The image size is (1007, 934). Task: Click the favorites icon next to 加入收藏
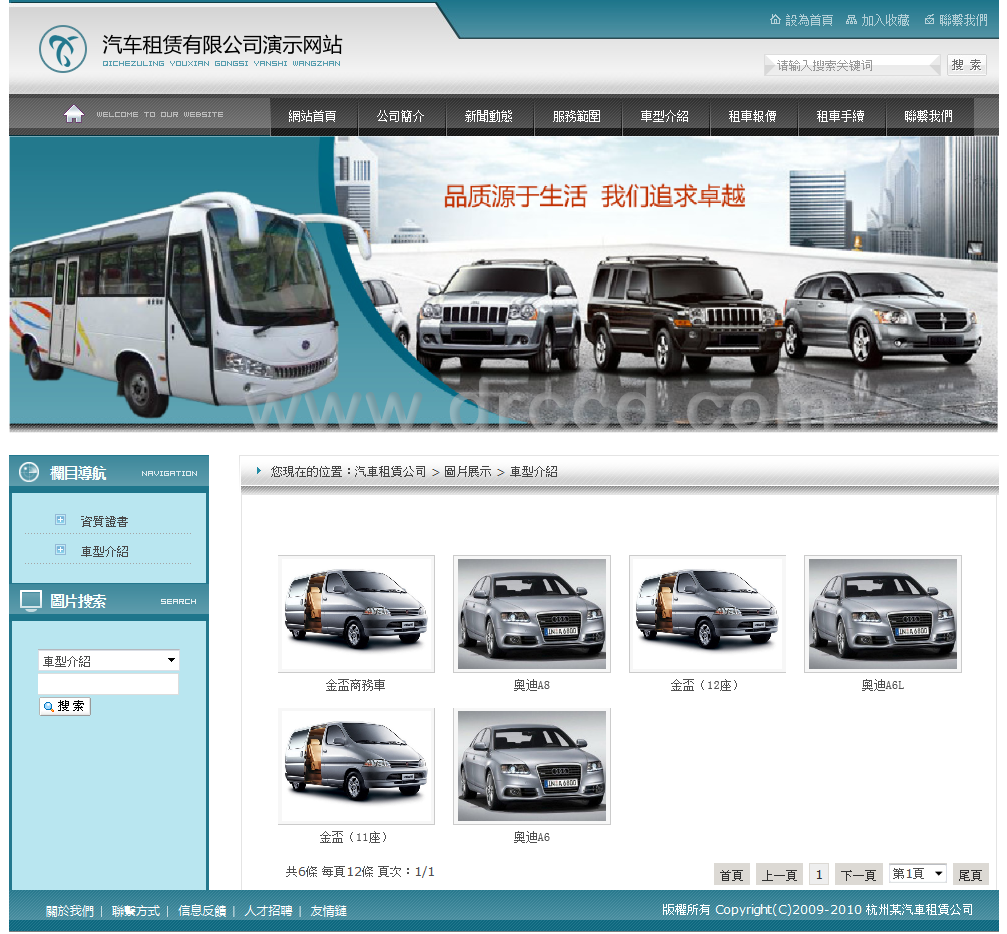852,19
